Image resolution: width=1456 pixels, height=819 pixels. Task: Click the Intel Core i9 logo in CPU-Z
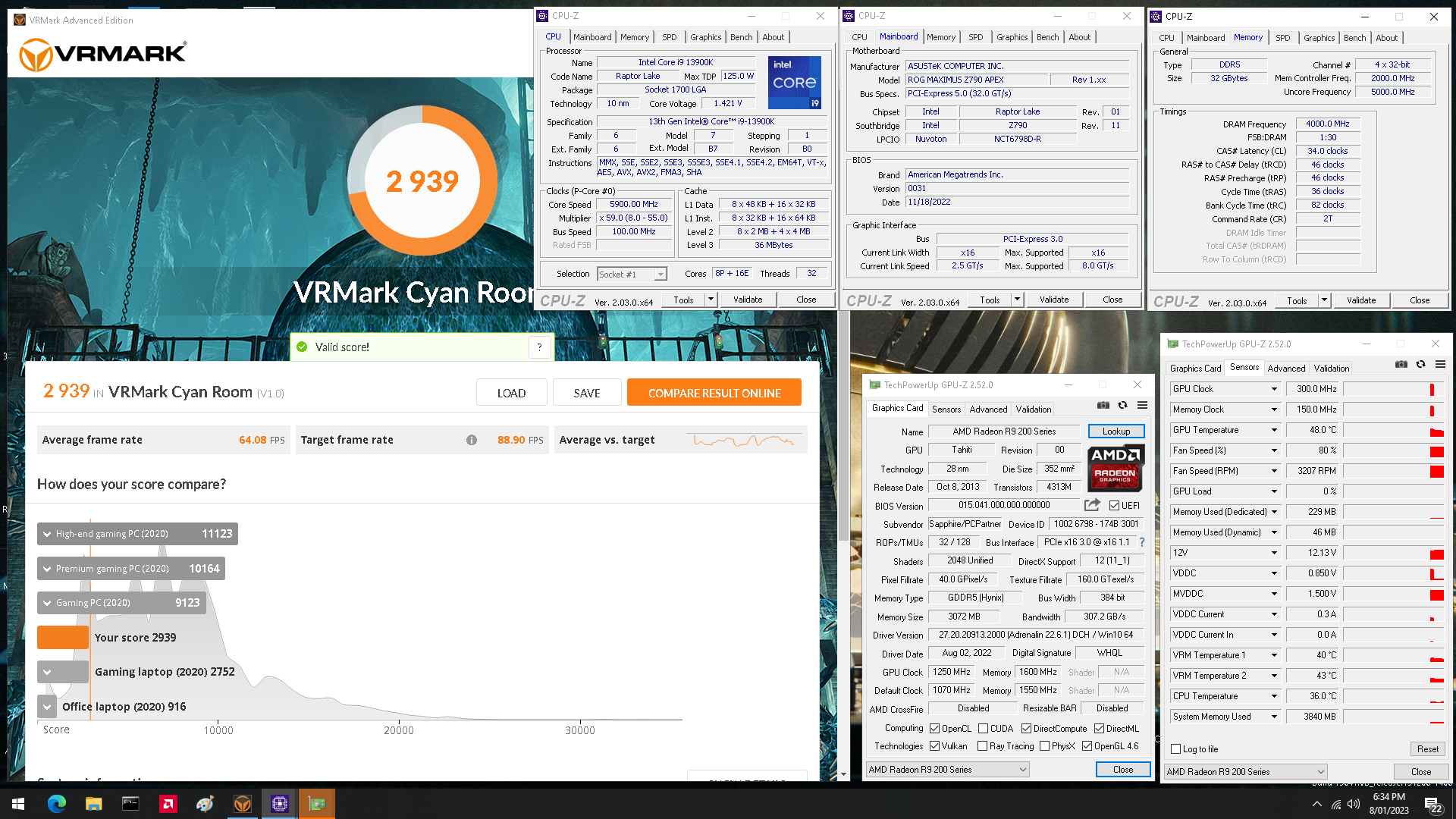(x=794, y=82)
